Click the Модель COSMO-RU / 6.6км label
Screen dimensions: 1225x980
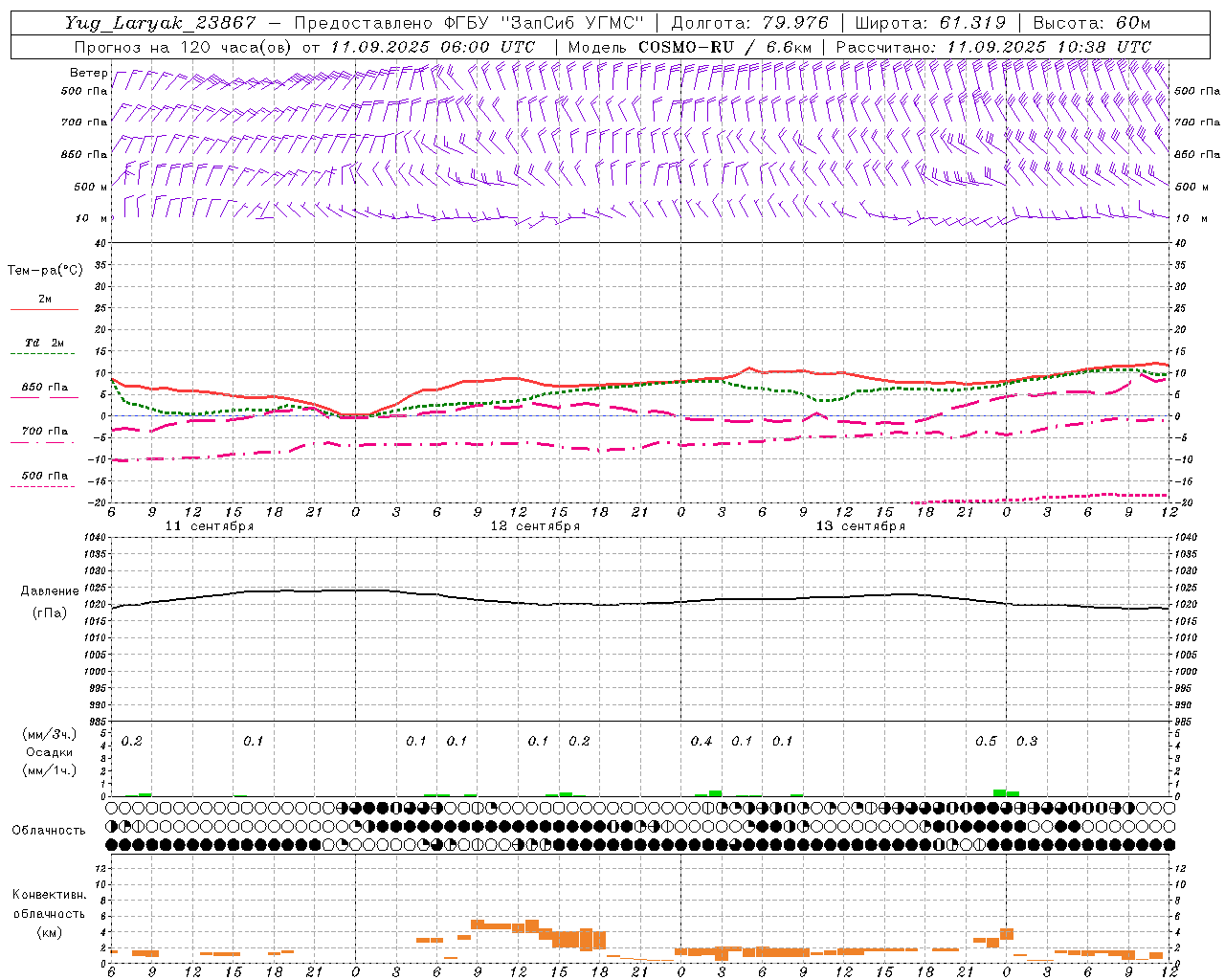pos(690,47)
